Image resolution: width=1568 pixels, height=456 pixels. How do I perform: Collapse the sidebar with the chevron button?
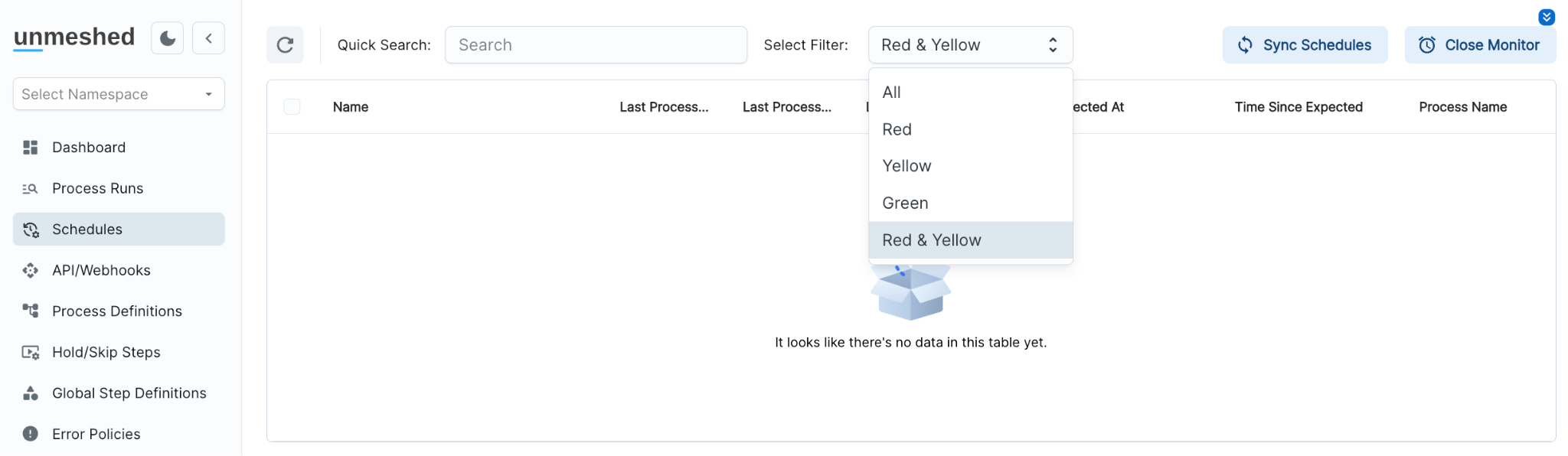pos(208,38)
